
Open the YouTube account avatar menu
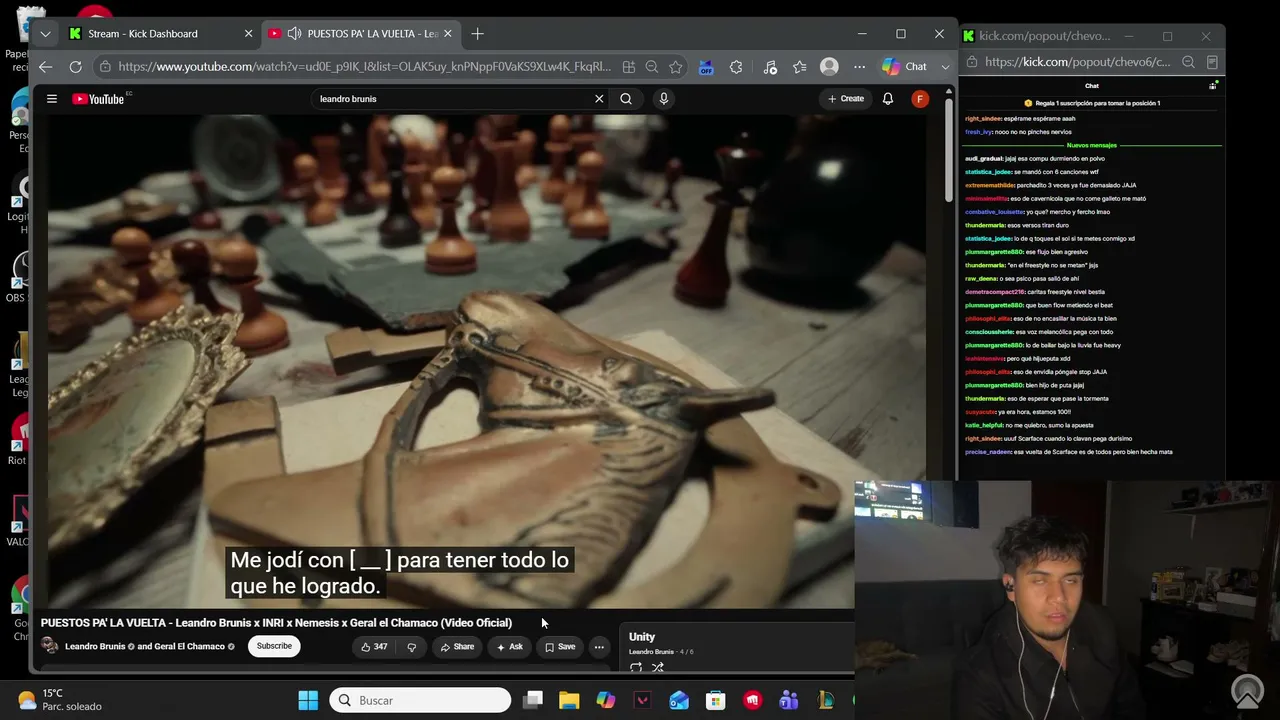point(920,99)
